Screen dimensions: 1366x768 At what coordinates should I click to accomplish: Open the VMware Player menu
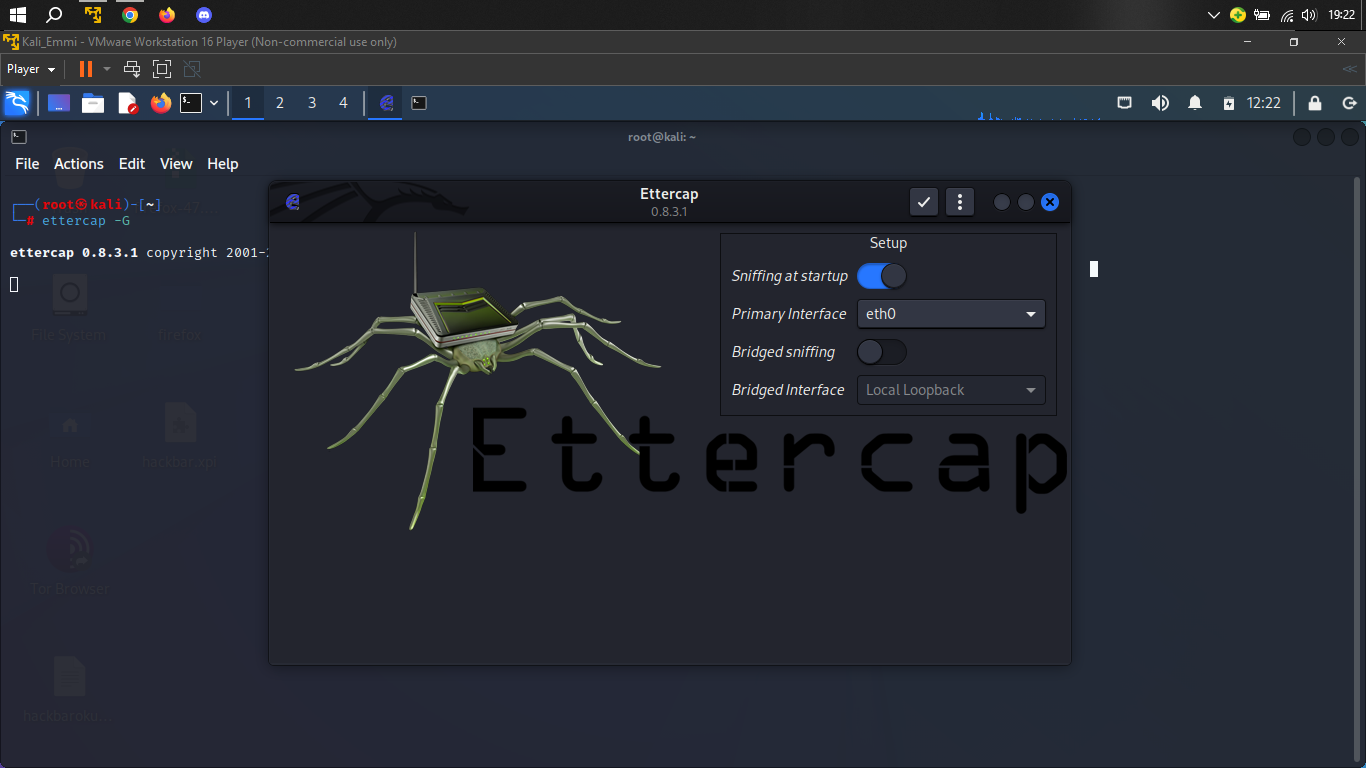[31, 69]
